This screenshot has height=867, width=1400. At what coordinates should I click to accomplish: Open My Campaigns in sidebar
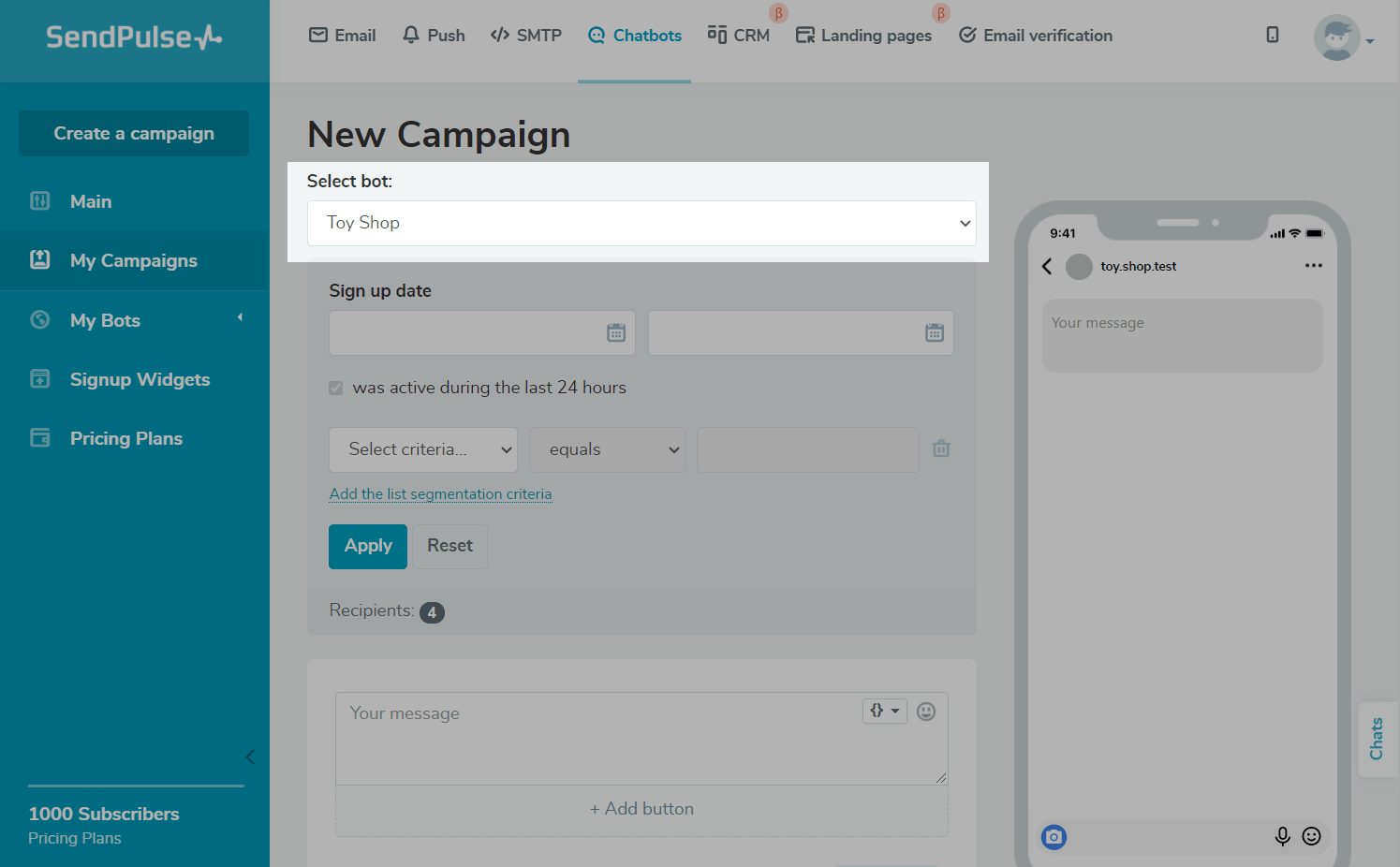pos(134,260)
